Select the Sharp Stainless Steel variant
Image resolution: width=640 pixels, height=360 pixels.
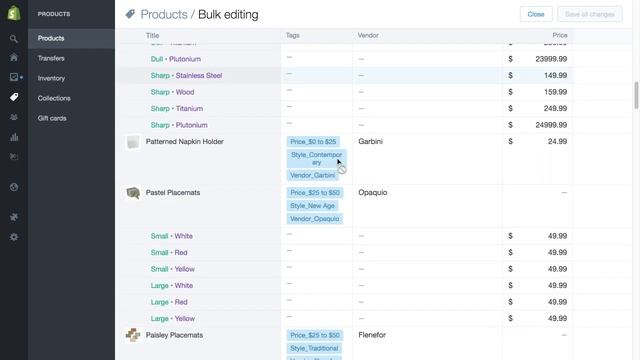tap(186, 76)
